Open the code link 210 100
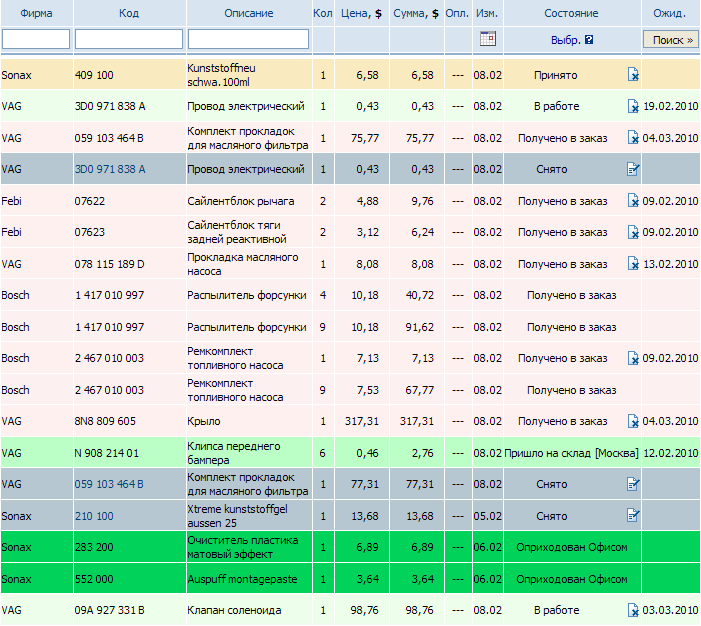Image resolution: width=701 pixels, height=626 pixels. [x=94, y=516]
